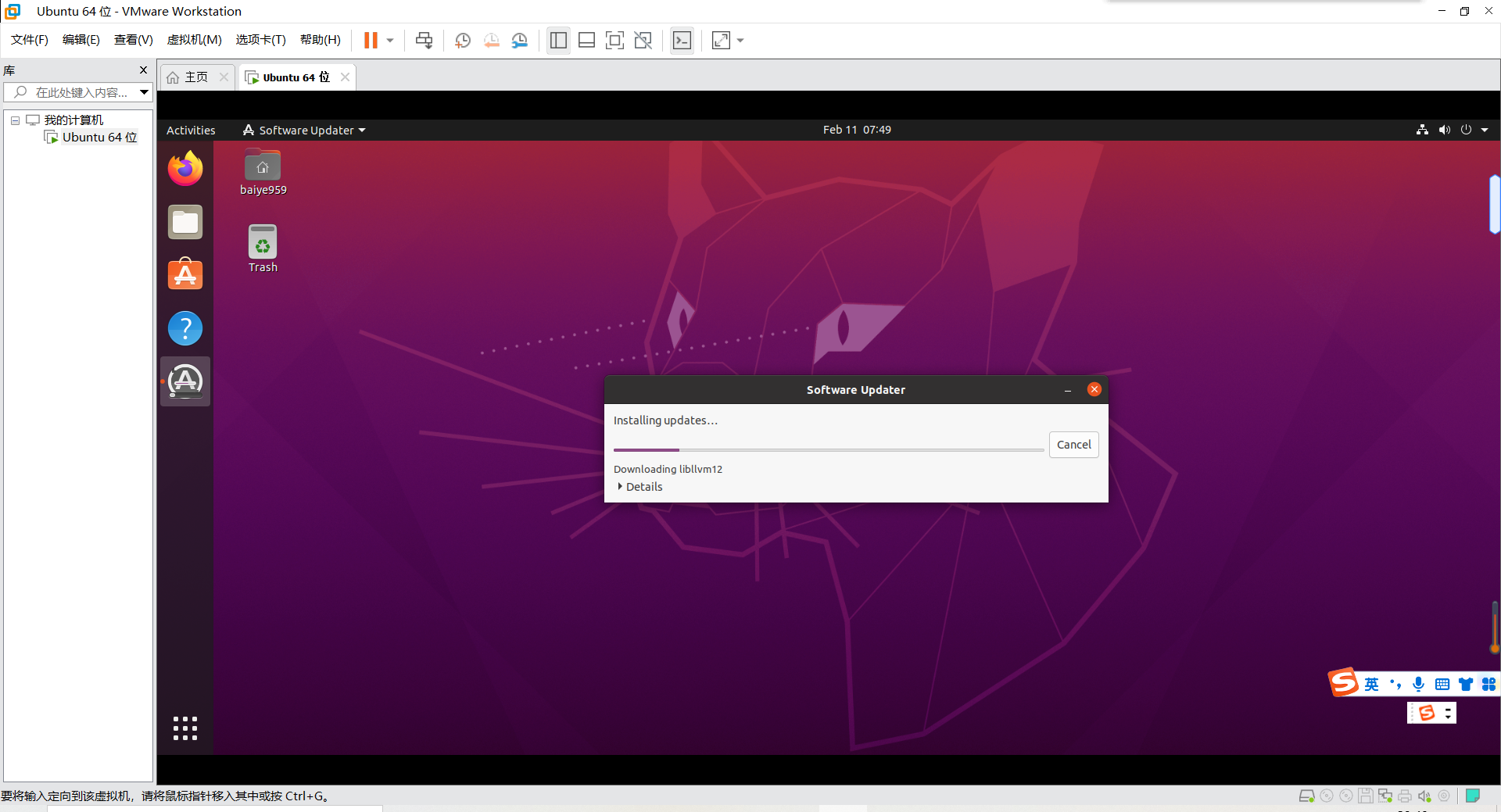The image size is (1501, 812).
Task: Pause the virtual machine with the orange button
Action: pos(371,40)
